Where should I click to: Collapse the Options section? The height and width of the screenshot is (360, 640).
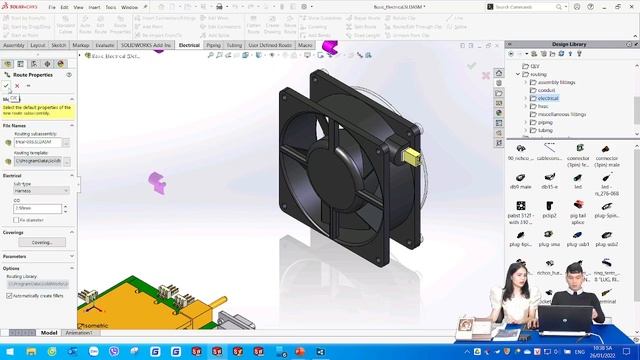[x=72, y=268]
